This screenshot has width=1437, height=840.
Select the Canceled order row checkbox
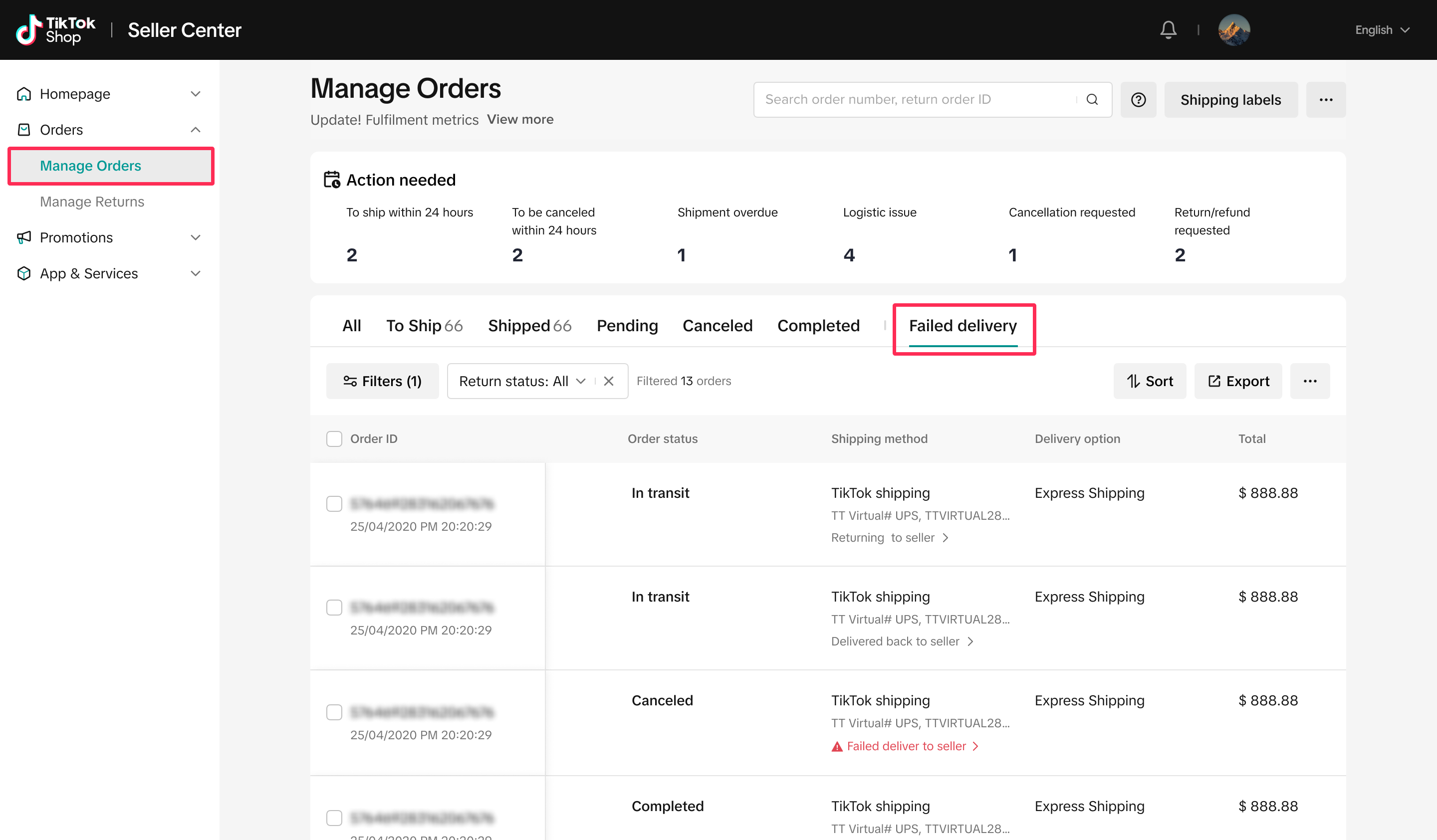[334, 712]
